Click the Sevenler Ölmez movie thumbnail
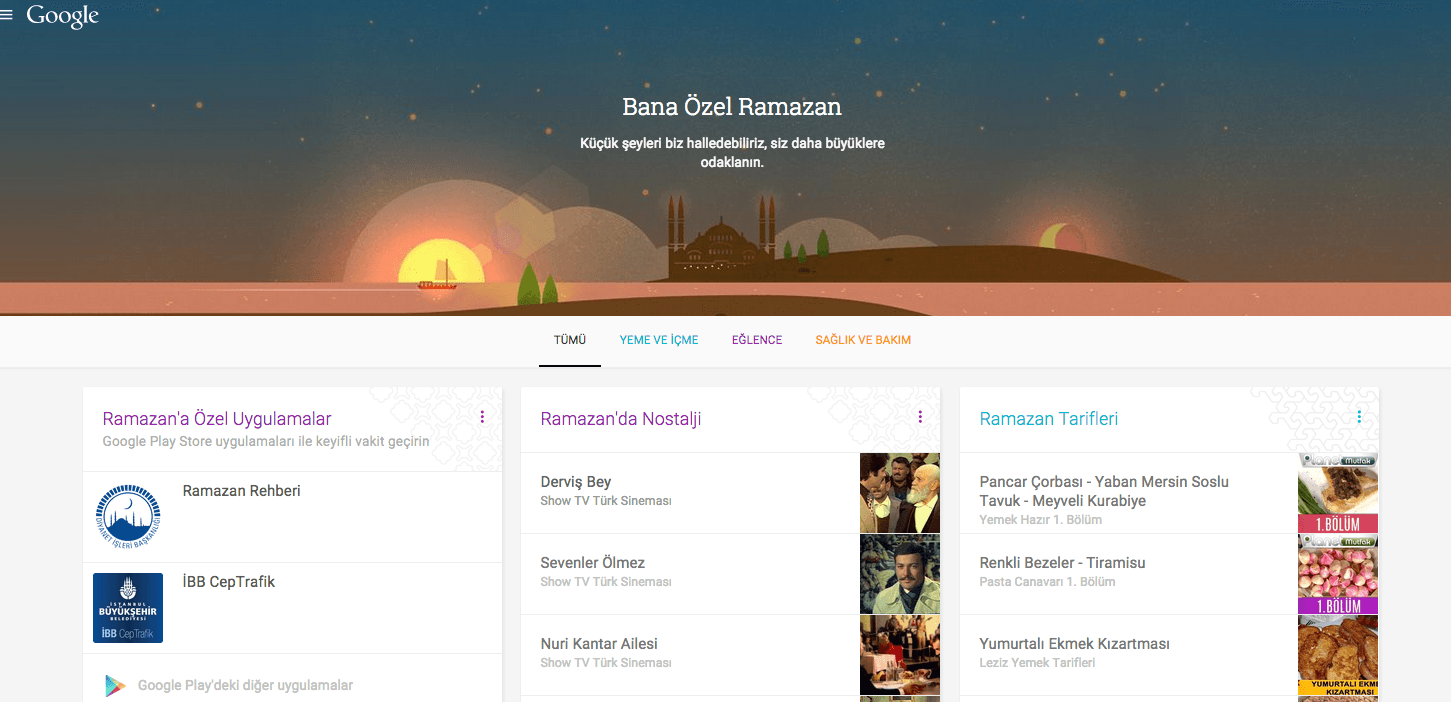 899,574
